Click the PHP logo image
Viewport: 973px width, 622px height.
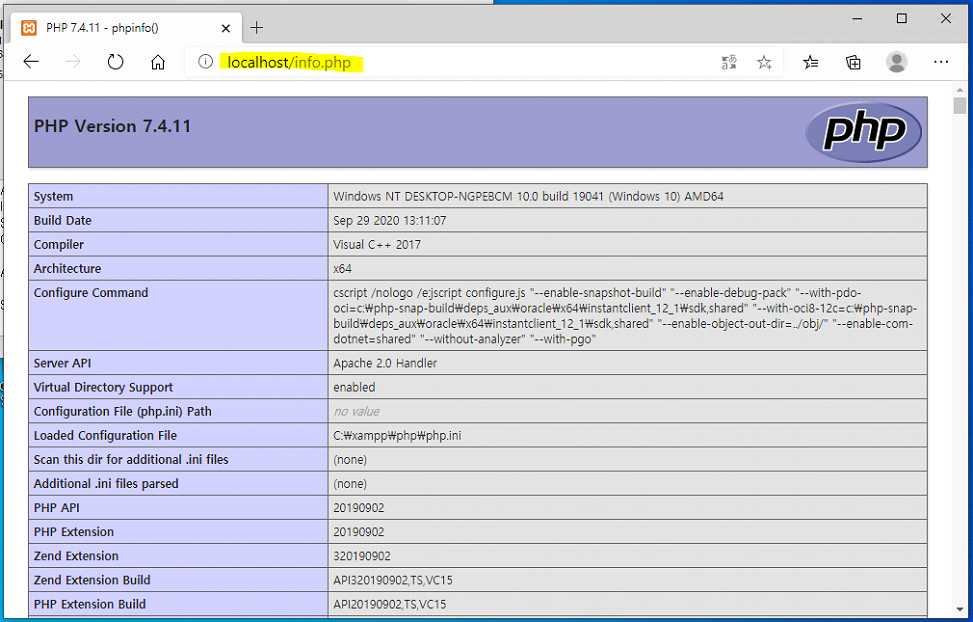(863, 132)
